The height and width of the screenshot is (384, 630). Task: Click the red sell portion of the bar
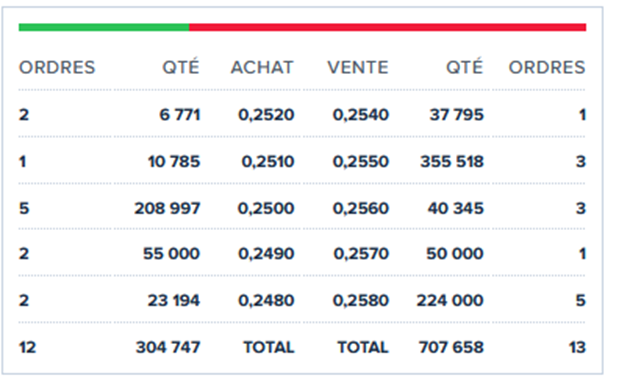(388, 27)
